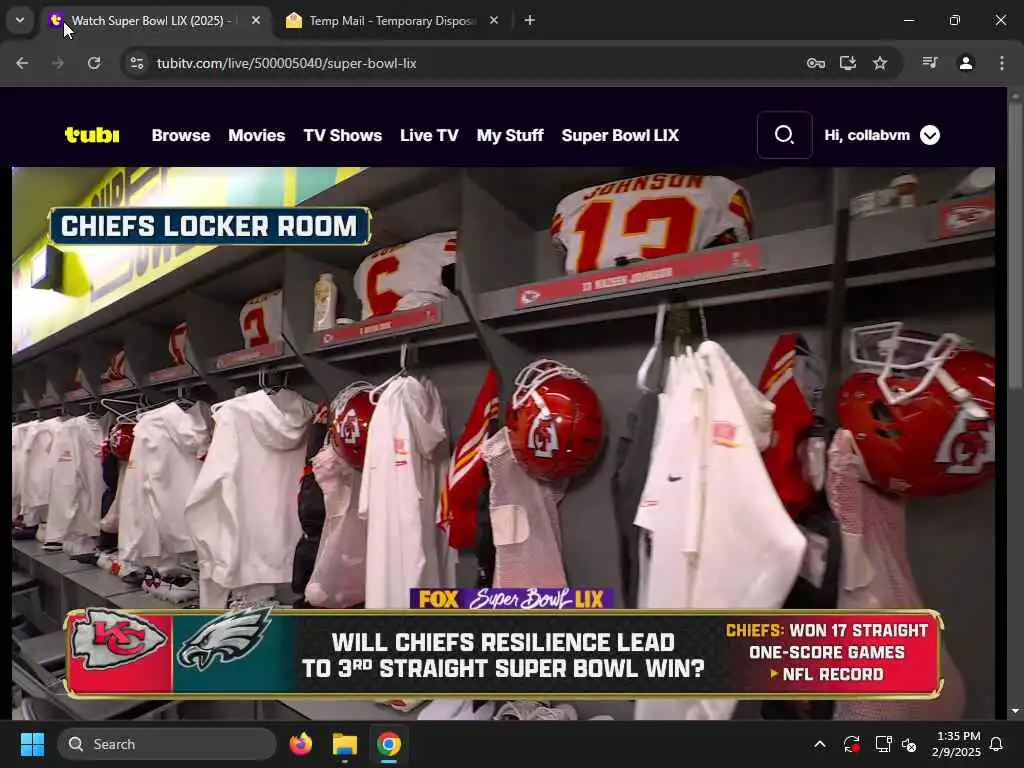Click the browser back arrow
The height and width of the screenshot is (768, 1024).
click(22, 63)
